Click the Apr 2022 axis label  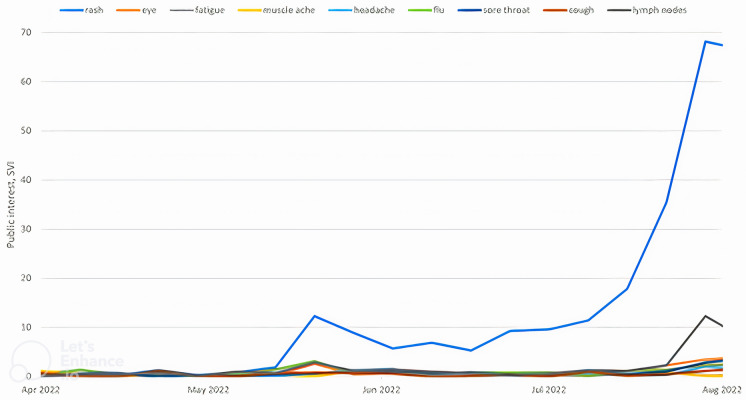[x=40, y=390]
